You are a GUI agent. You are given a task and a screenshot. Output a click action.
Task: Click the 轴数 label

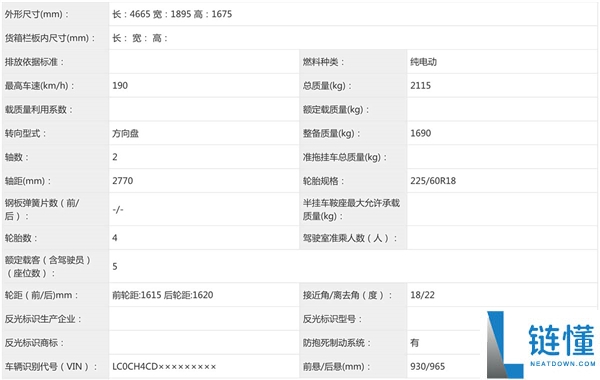coord(17,157)
